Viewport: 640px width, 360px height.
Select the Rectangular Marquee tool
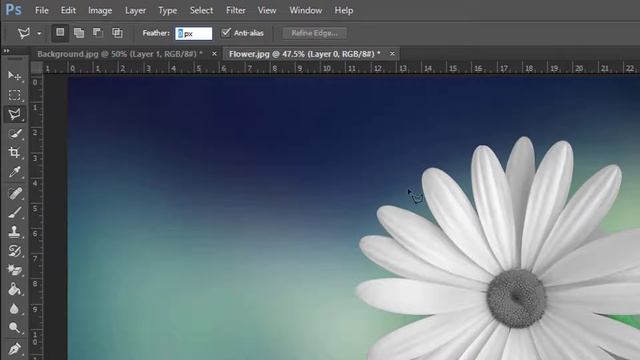[x=14, y=95]
